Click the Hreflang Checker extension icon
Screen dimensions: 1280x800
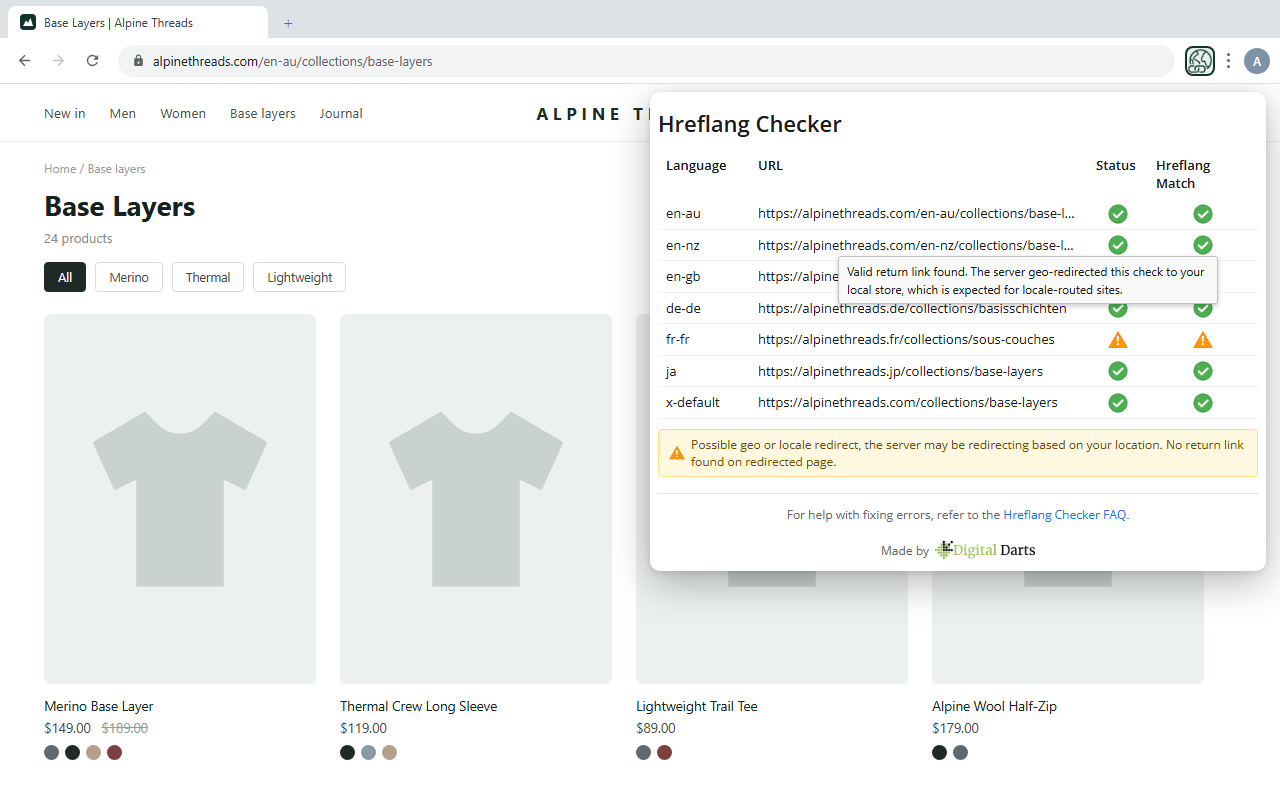click(1200, 61)
